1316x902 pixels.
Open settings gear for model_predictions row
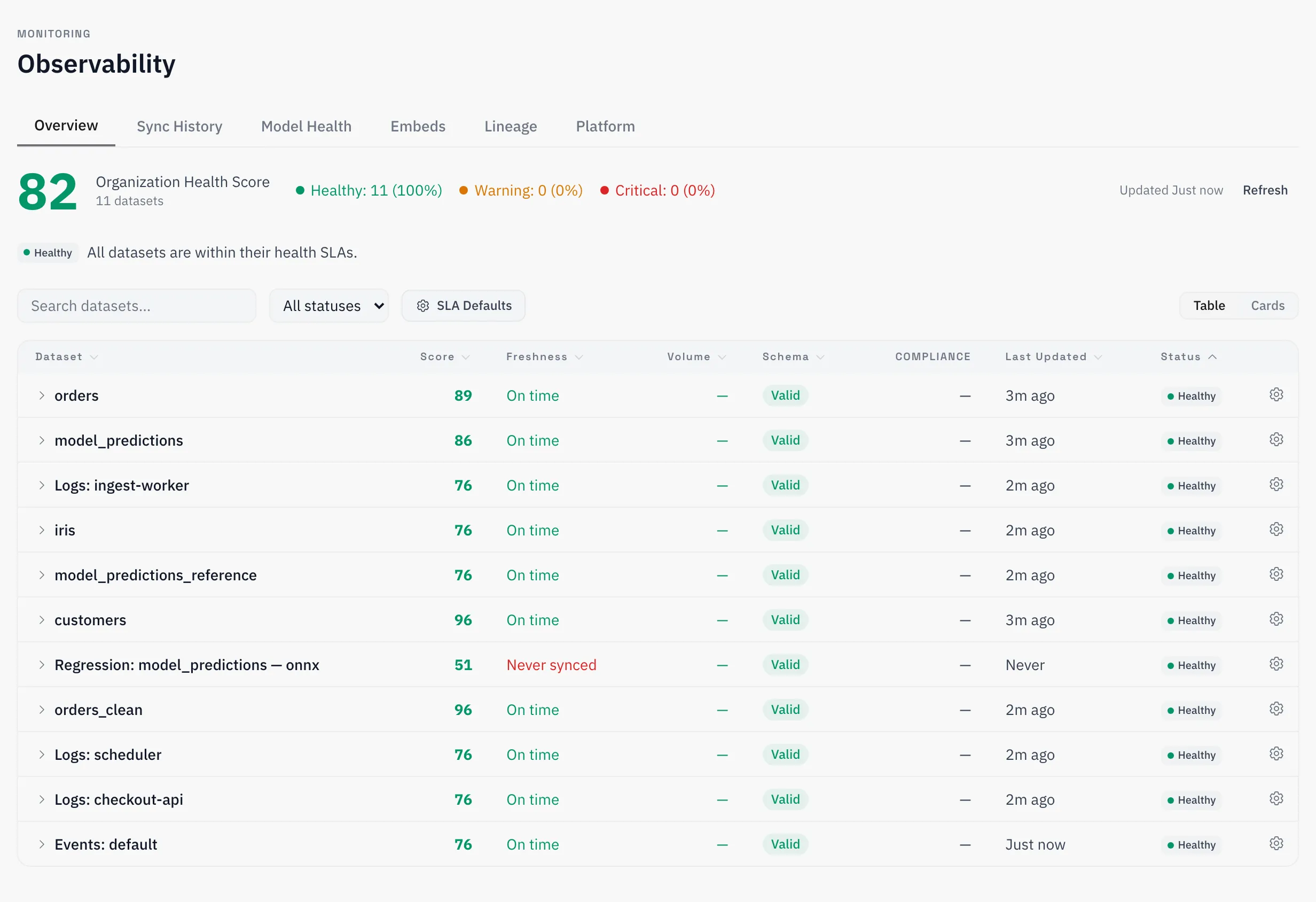pos(1276,440)
